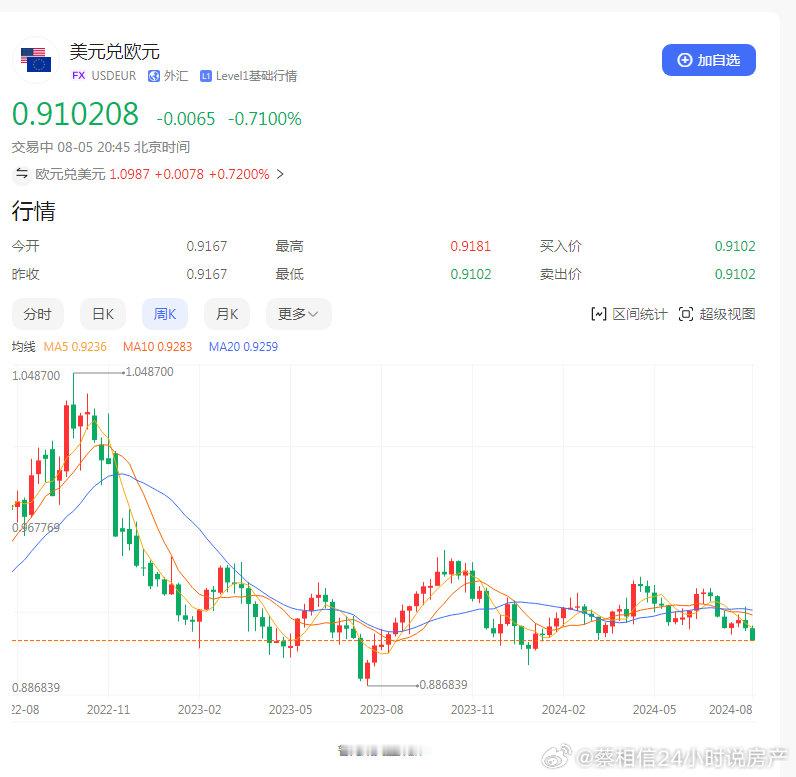Click the current price 0.910208
Image resolution: width=796 pixels, height=777 pixels.
(x=75, y=114)
